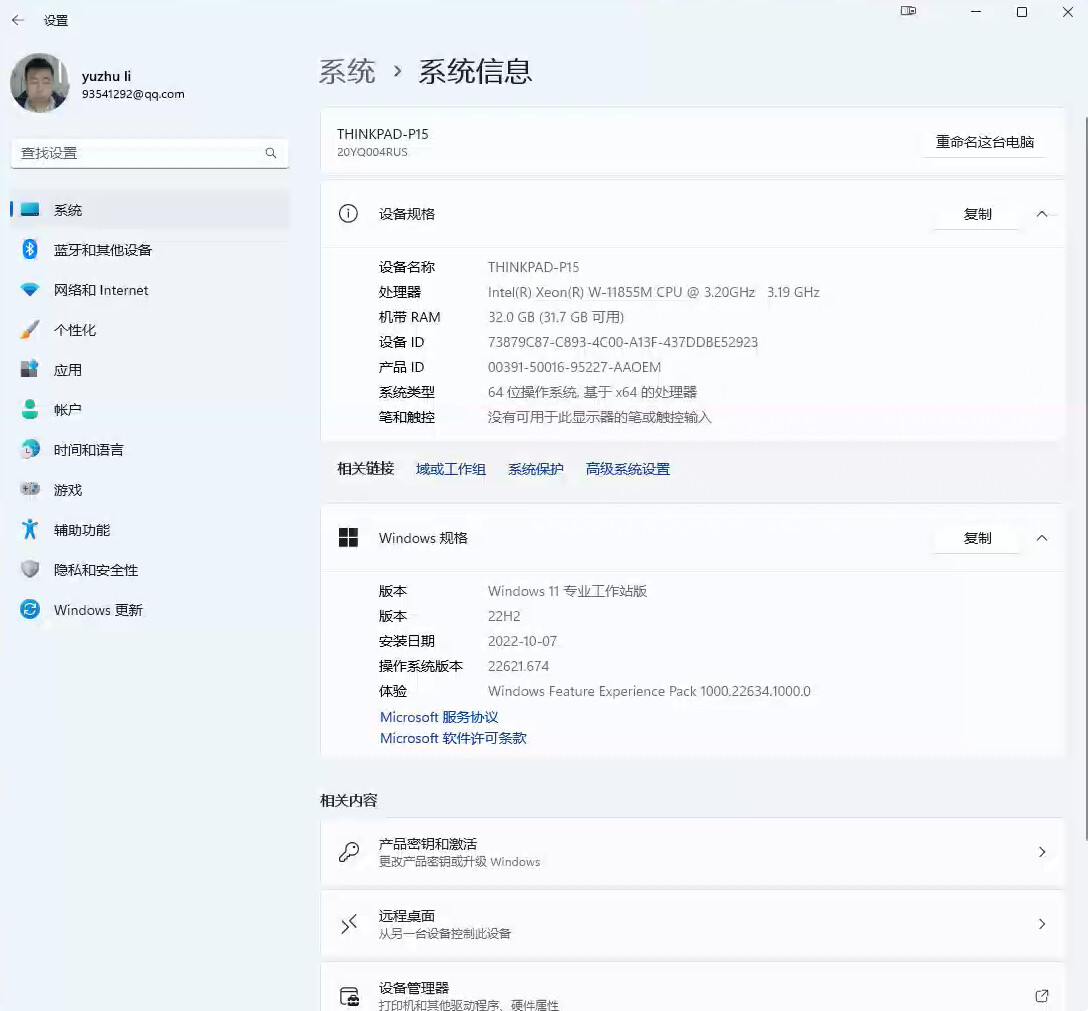Image resolution: width=1088 pixels, height=1011 pixels.
Task: Open the gamepad icon for 游戏
Action: (30, 489)
